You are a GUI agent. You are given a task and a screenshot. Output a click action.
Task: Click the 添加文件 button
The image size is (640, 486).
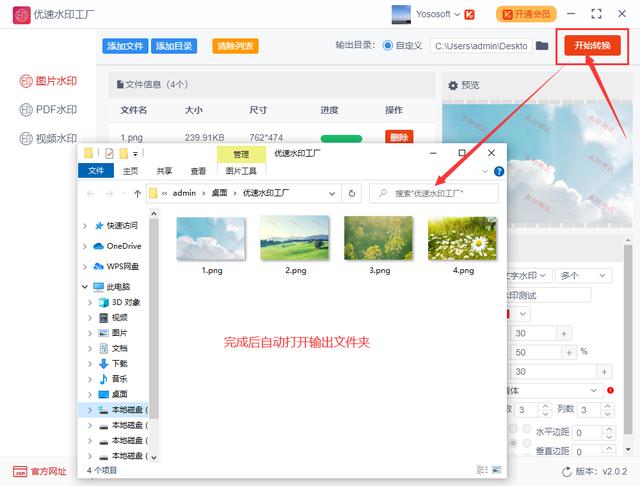click(125, 46)
